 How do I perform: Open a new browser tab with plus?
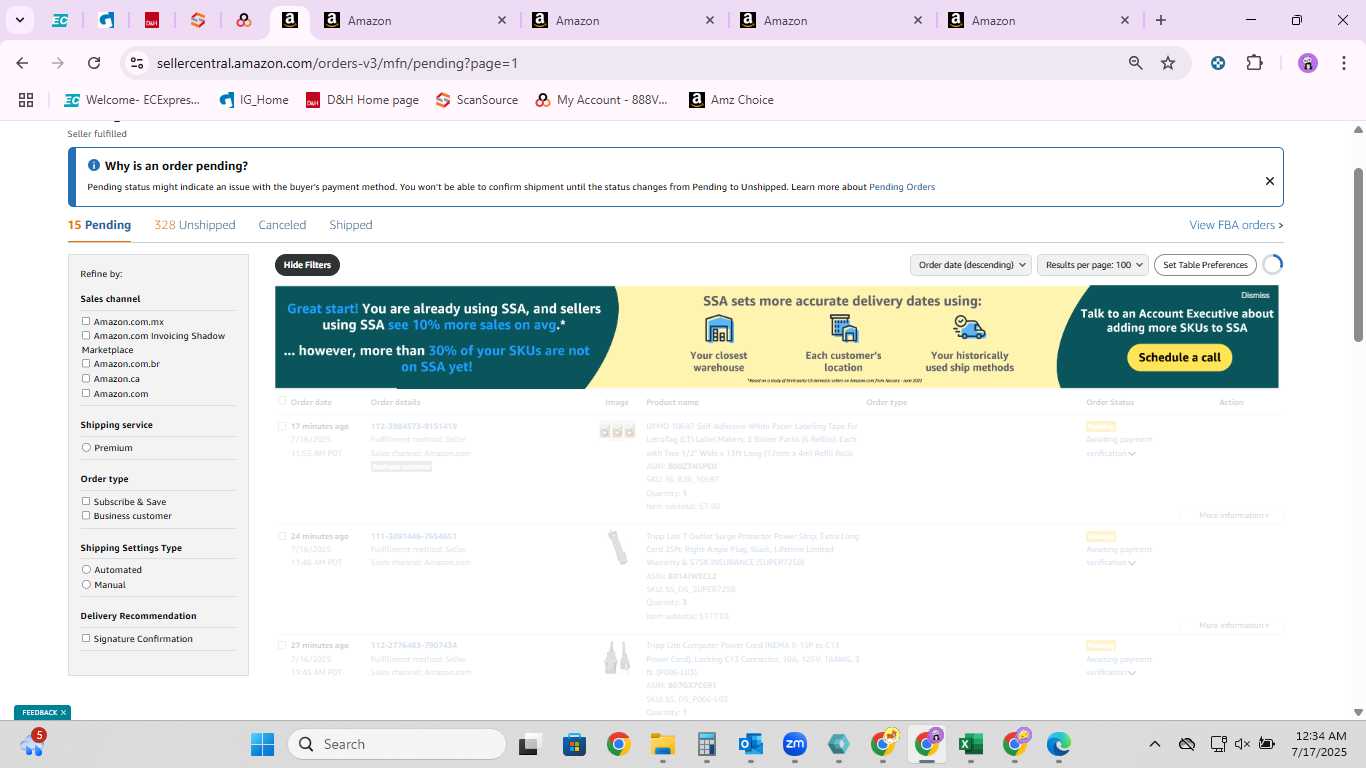(x=1160, y=20)
